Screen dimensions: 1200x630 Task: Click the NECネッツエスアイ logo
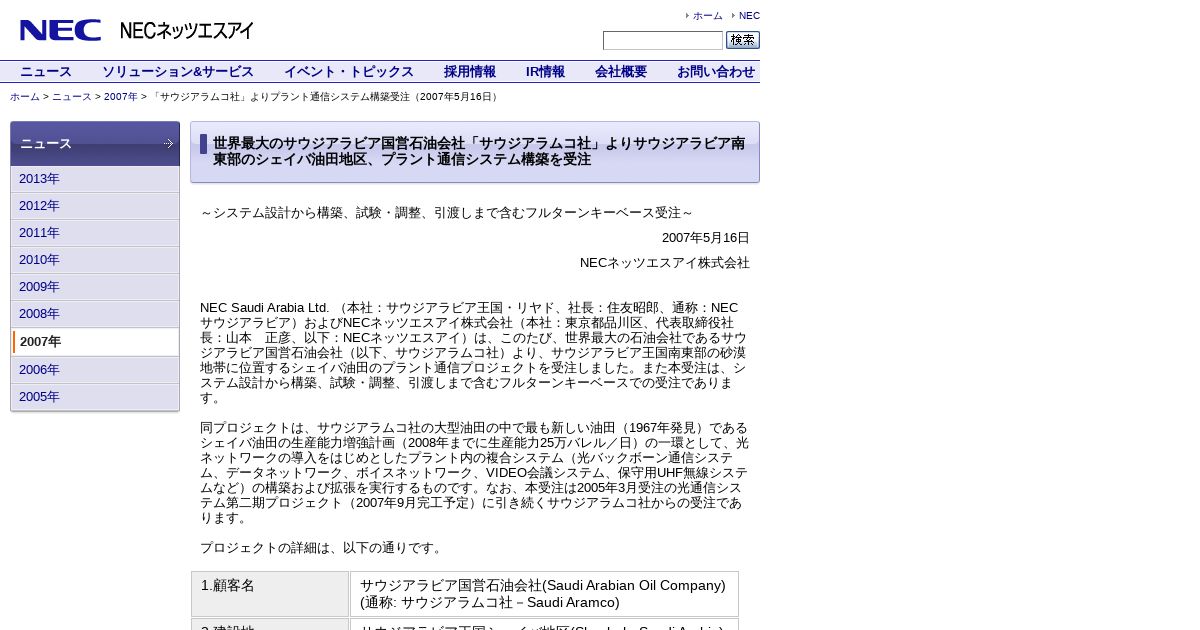[187, 31]
